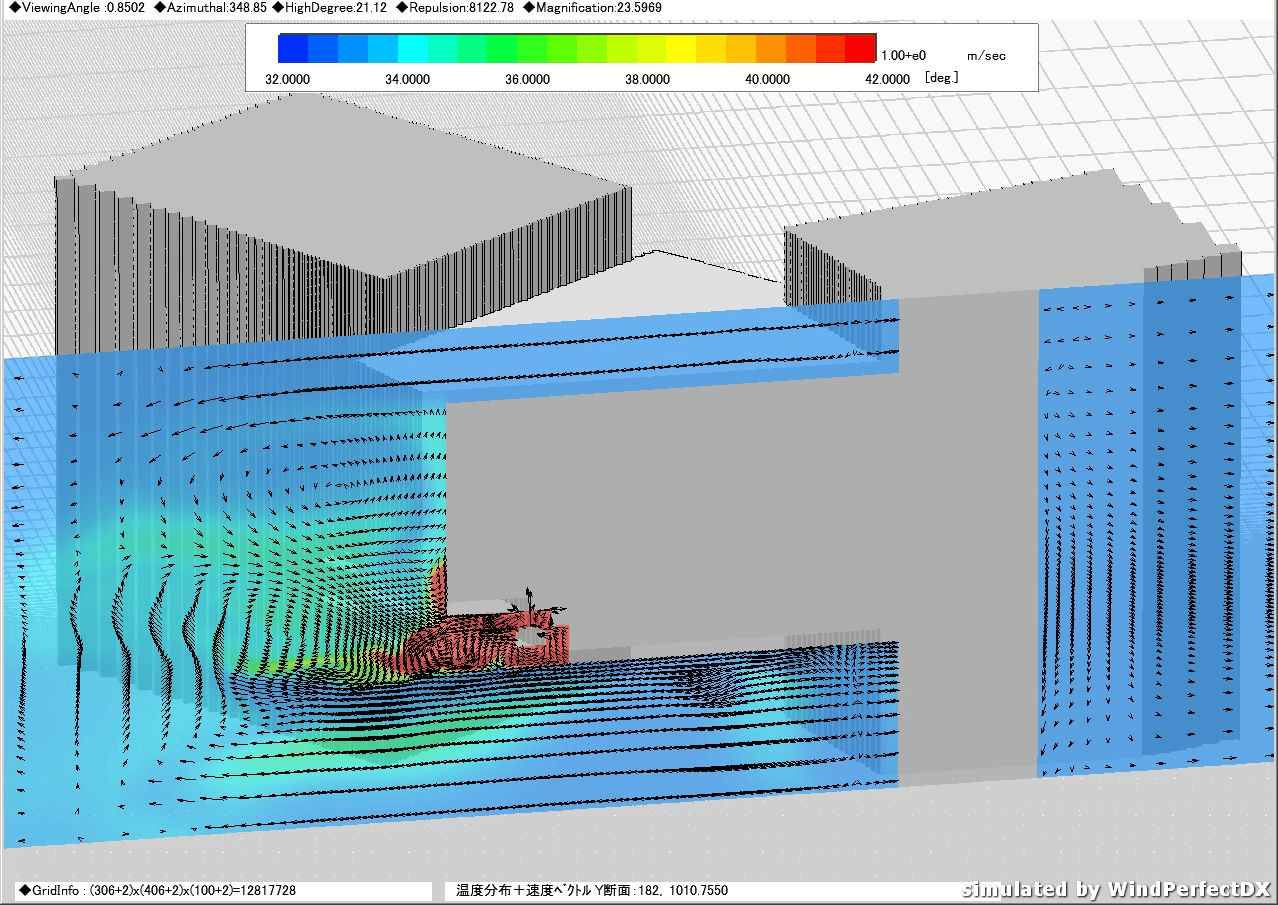This screenshot has height=905, width=1278.
Task: Click the 32.0000 legend minimum value
Action: pos(288,79)
